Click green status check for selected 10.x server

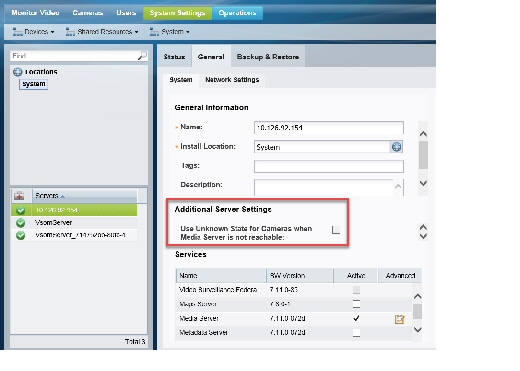(x=21, y=210)
